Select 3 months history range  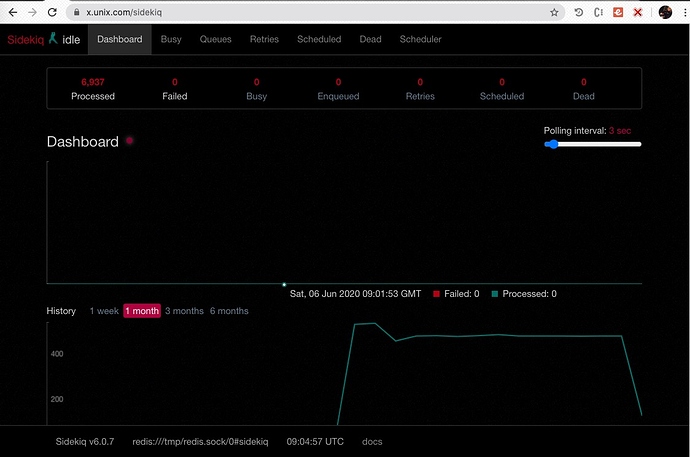[x=184, y=311]
